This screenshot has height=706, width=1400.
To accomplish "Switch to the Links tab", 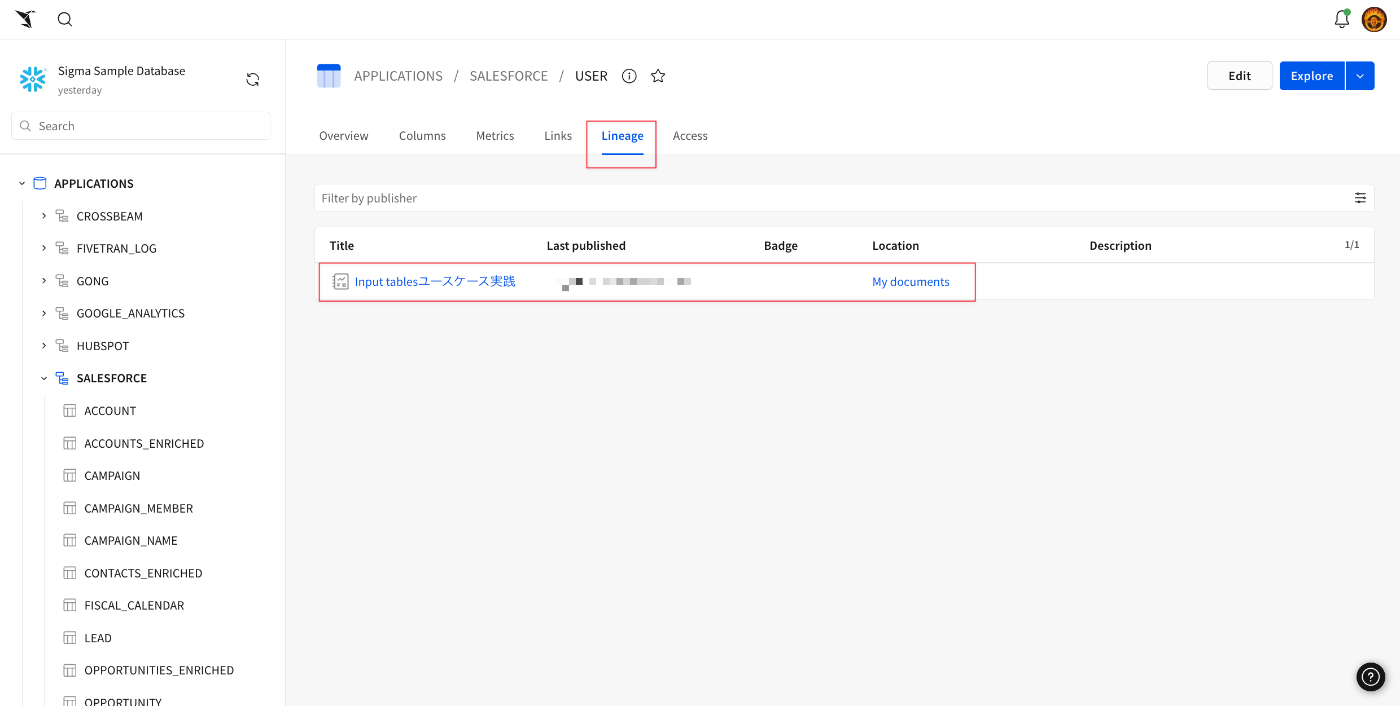I will pos(558,136).
